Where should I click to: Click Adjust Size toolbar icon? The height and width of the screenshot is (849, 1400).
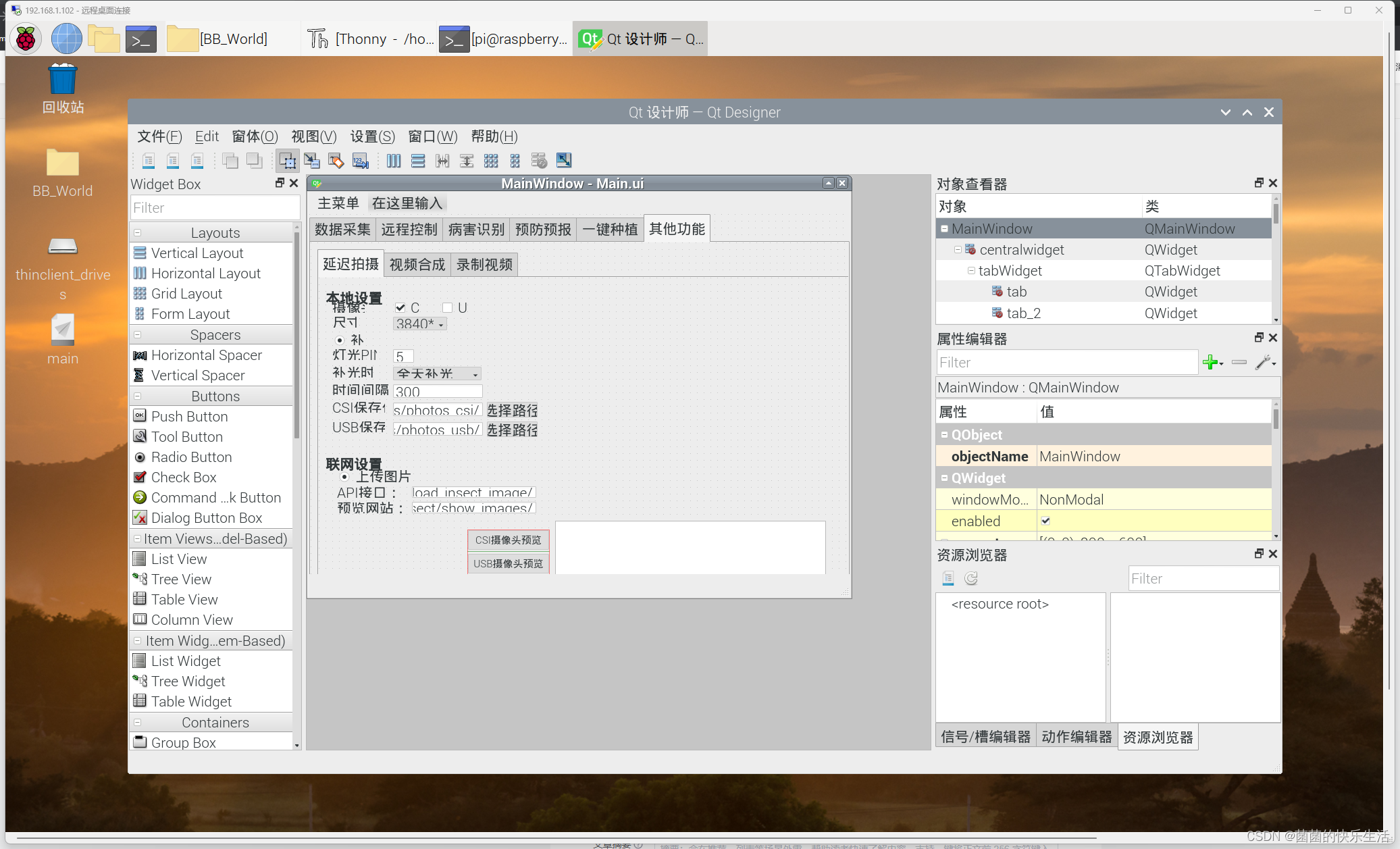[x=564, y=160]
